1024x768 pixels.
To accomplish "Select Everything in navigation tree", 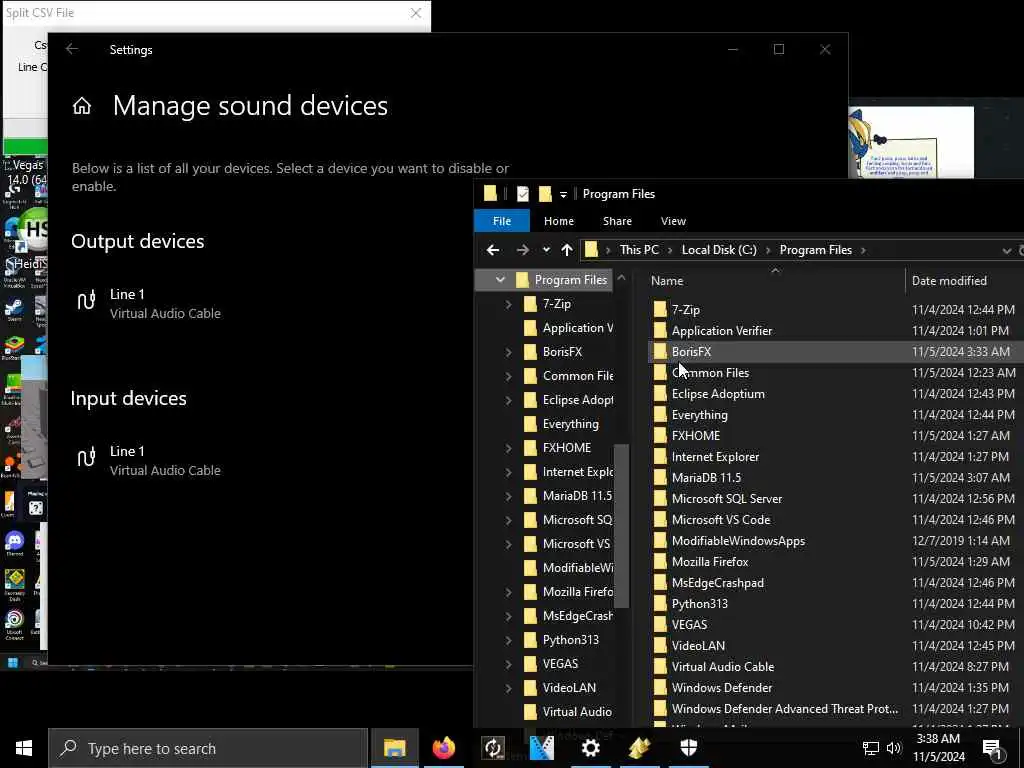I will tap(570, 424).
